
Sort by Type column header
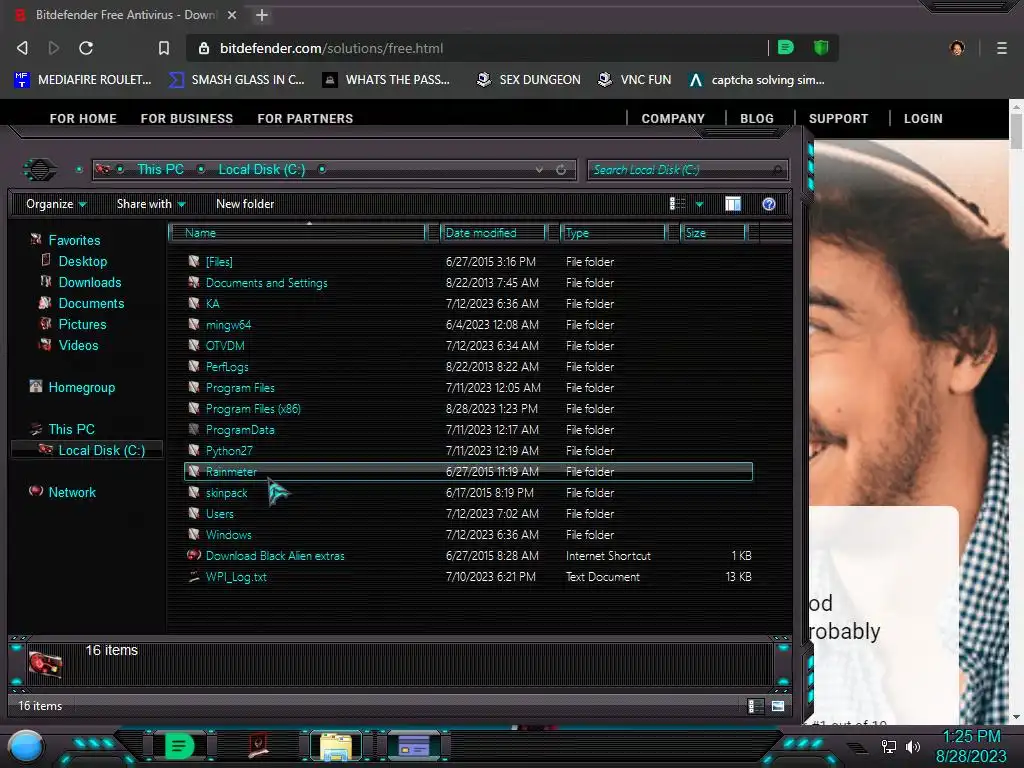[x=613, y=233]
